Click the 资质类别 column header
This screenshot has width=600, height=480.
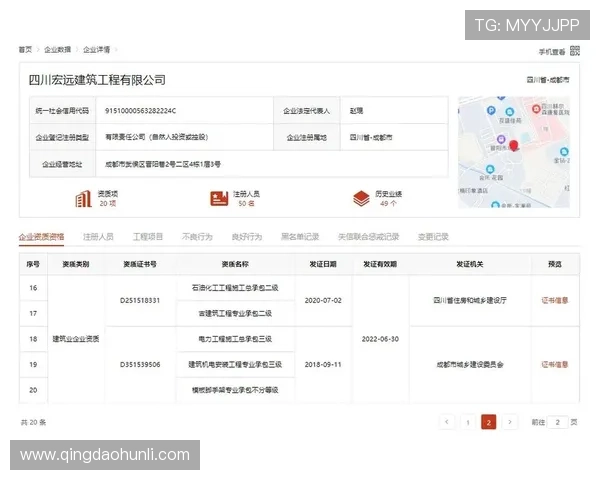[x=76, y=264]
